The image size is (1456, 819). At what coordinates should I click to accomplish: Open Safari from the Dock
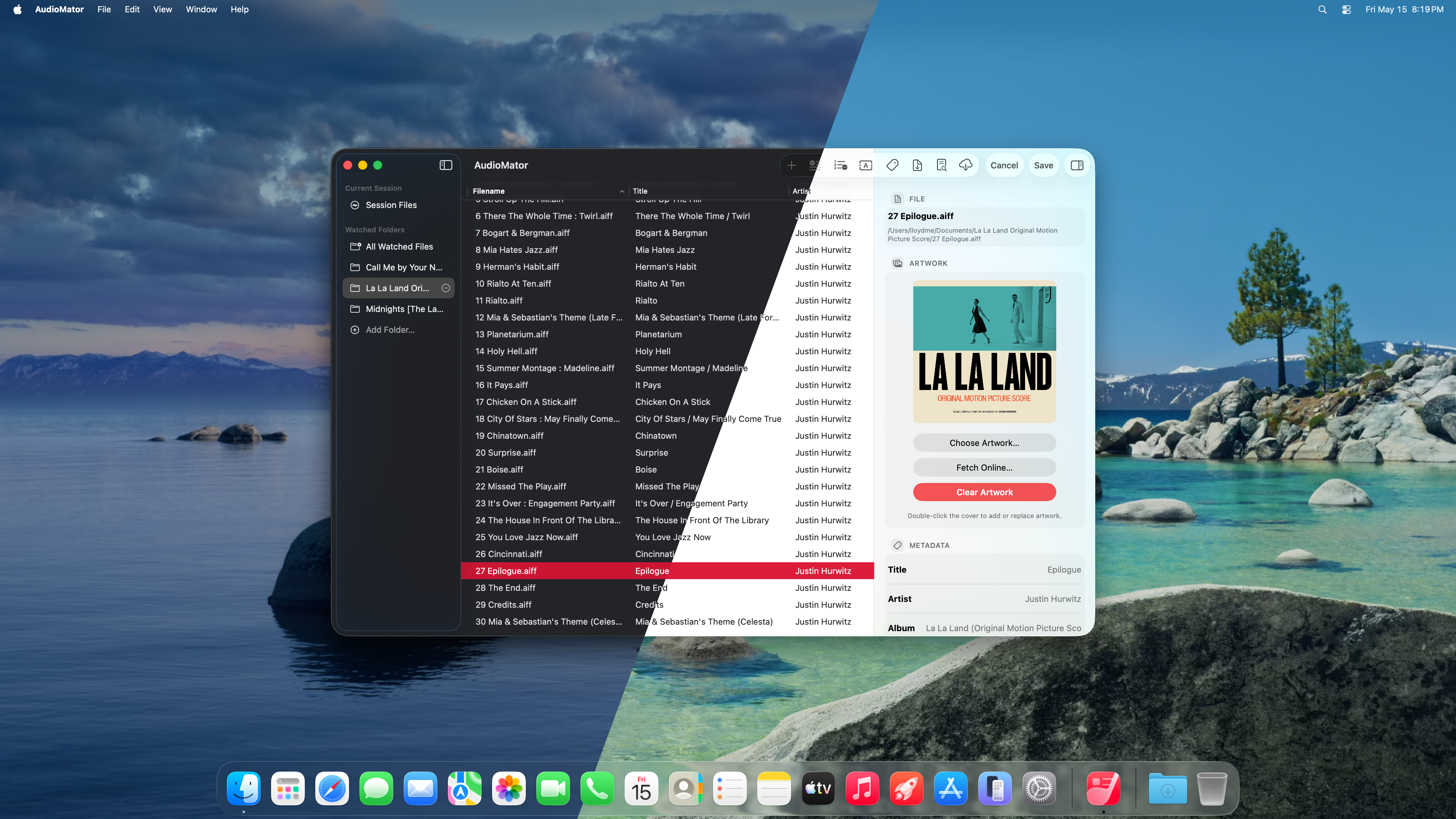click(x=332, y=788)
